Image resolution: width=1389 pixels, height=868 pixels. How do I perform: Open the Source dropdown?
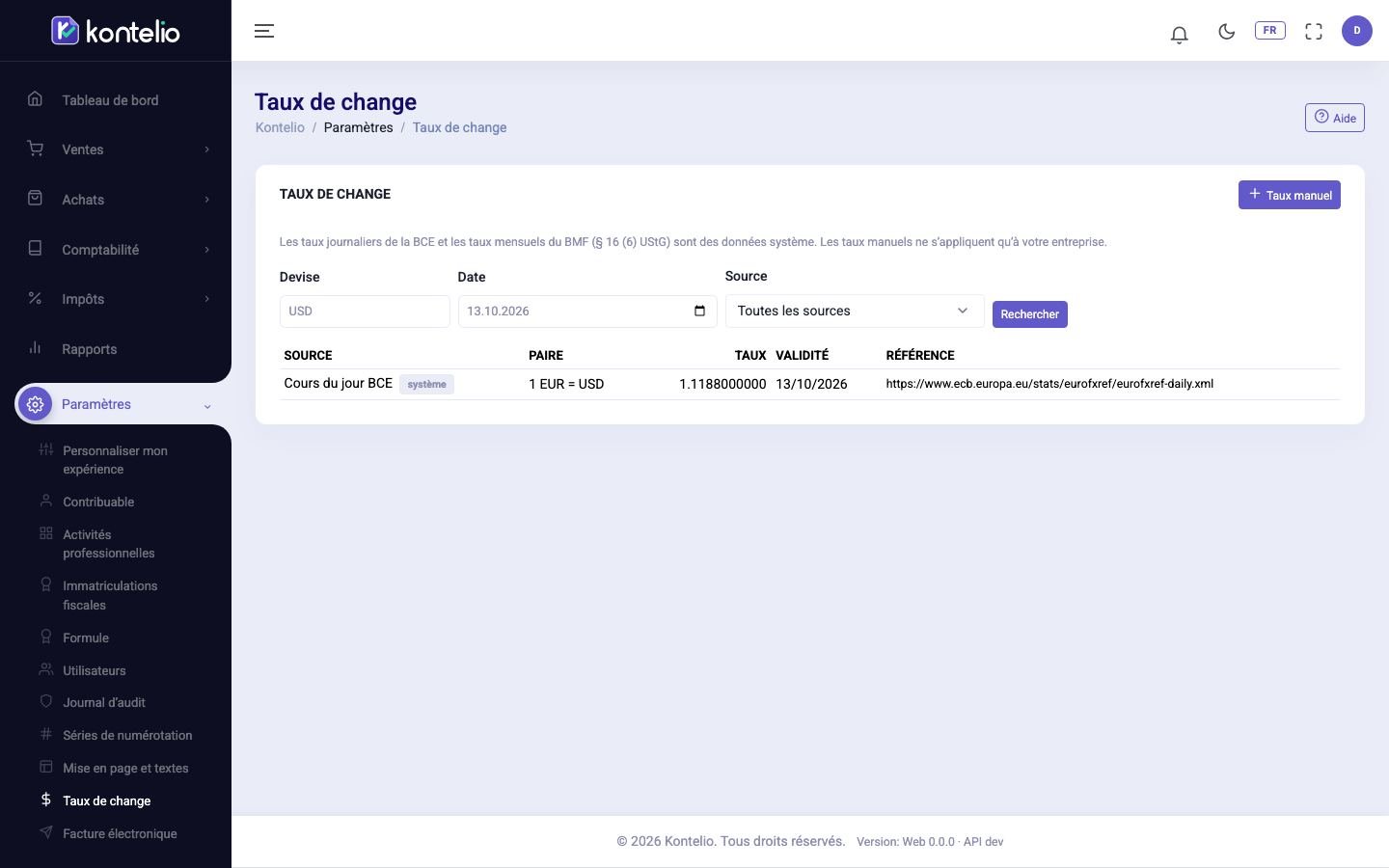pos(855,311)
